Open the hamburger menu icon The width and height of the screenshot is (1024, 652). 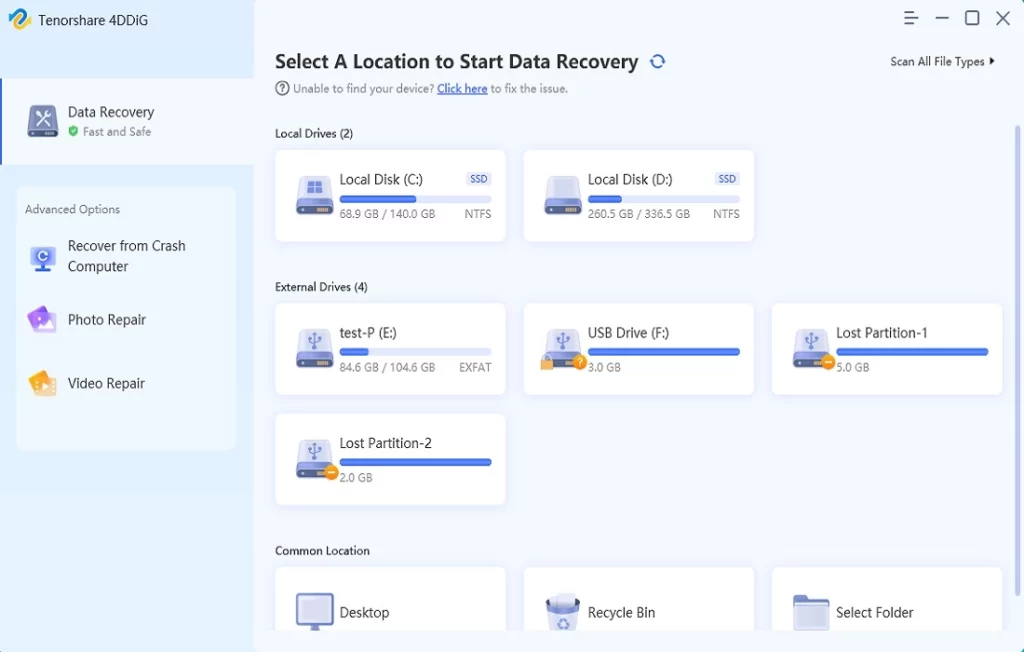[910, 18]
